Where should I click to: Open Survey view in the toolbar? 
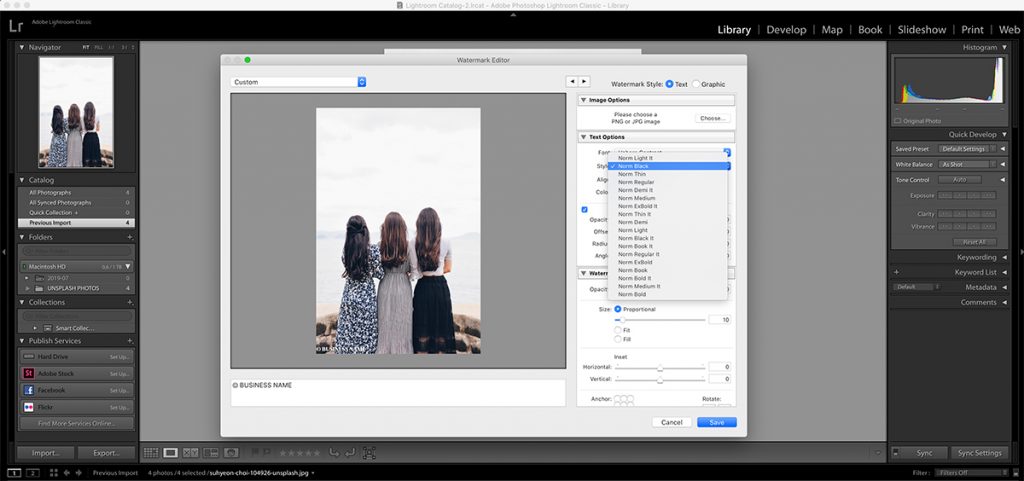pos(211,452)
